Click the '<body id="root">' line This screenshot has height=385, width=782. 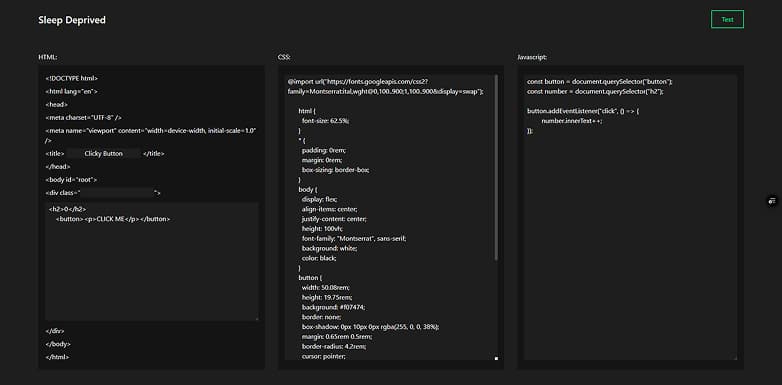pos(71,180)
